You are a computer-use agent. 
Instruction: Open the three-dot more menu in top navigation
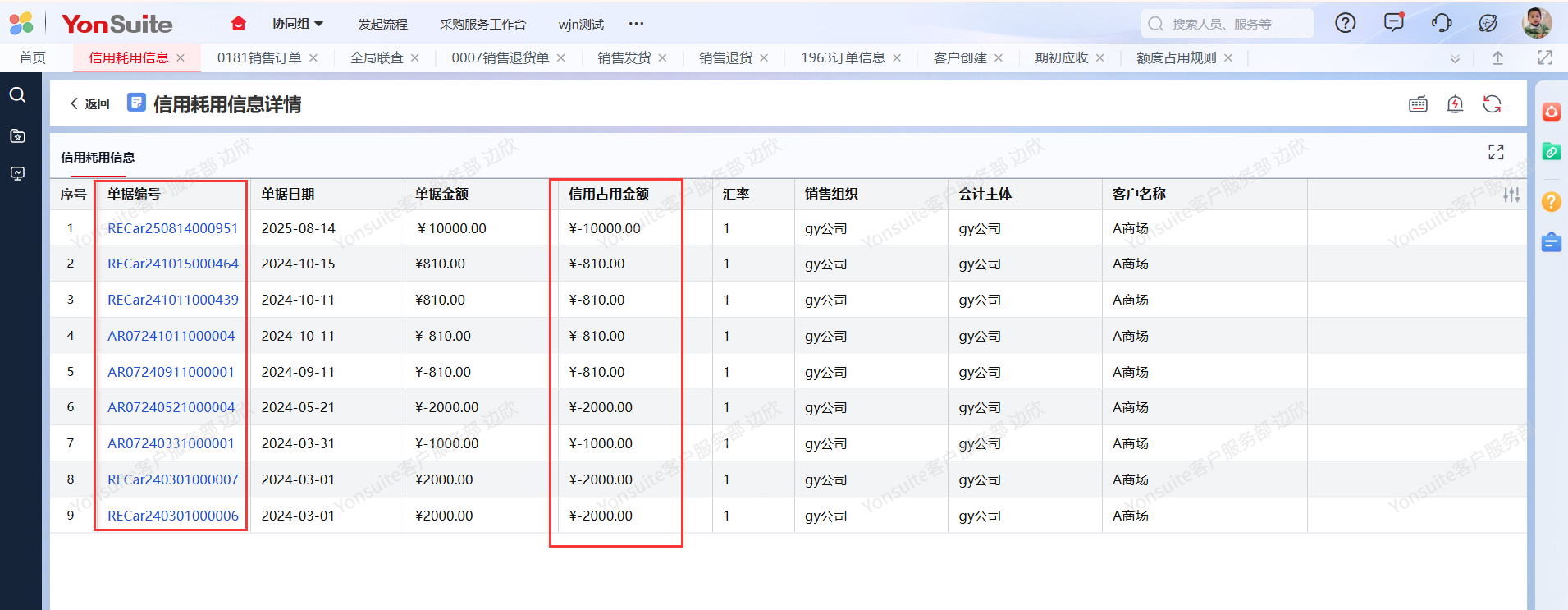636,24
